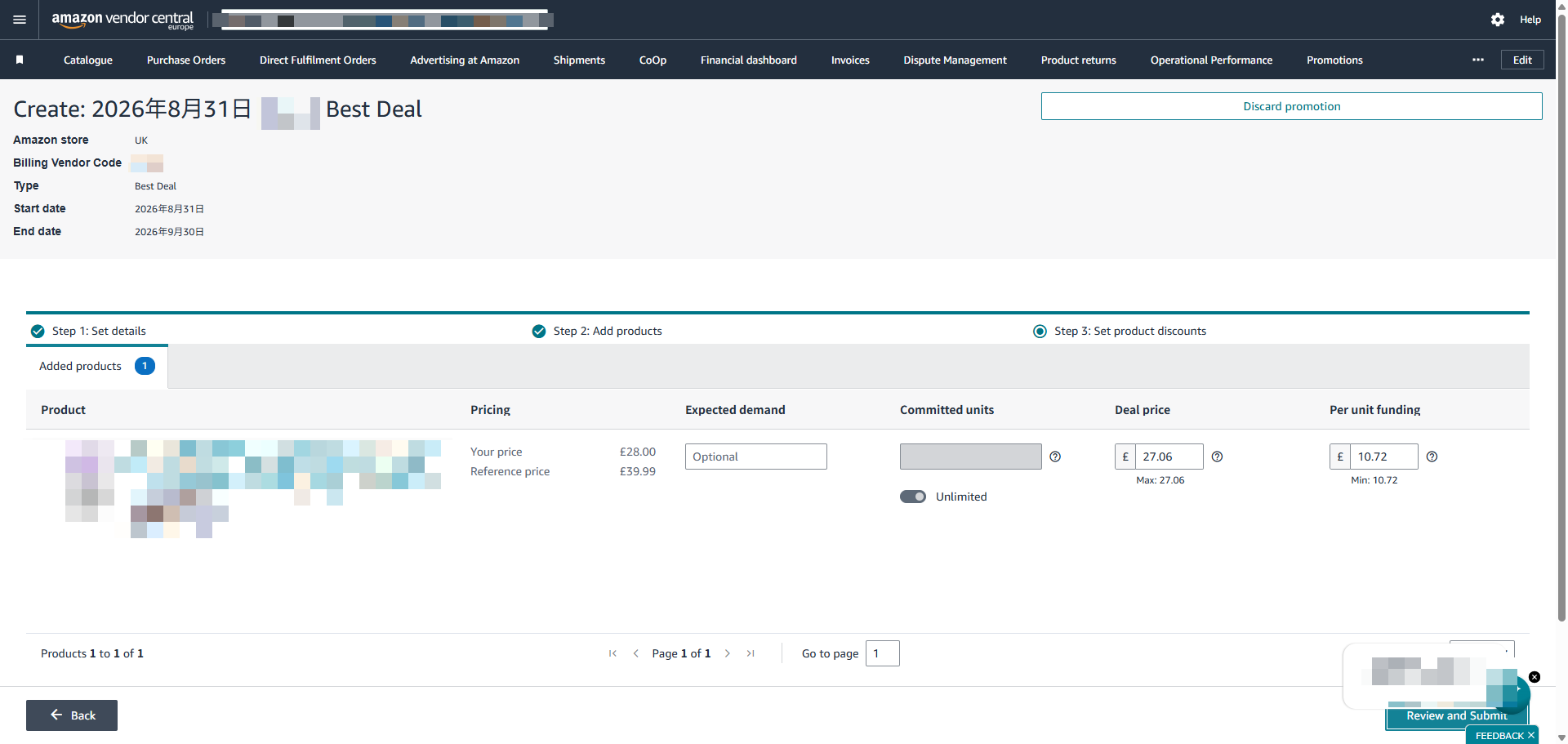Click the next page chevron
The width and height of the screenshot is (1568, 744).
[728, 653]
